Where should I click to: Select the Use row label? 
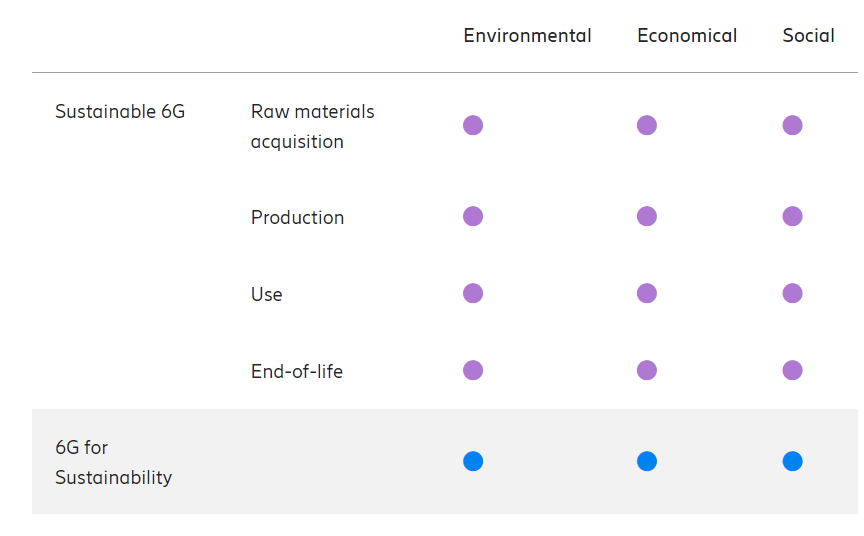(x=266, y=295)
